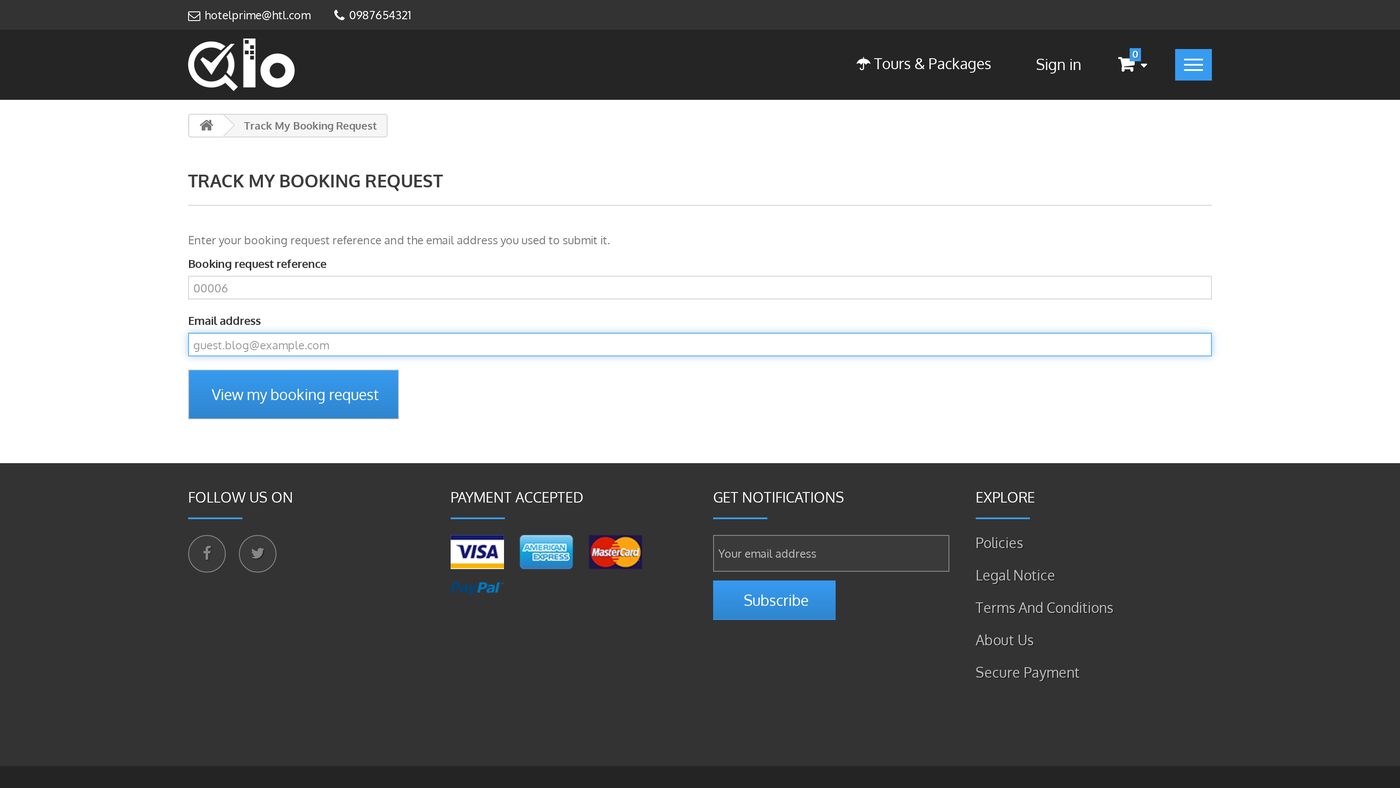Focus the Booking request reference field
The height and width of the screenshot is (788, 1400).
tap(700, 288)
